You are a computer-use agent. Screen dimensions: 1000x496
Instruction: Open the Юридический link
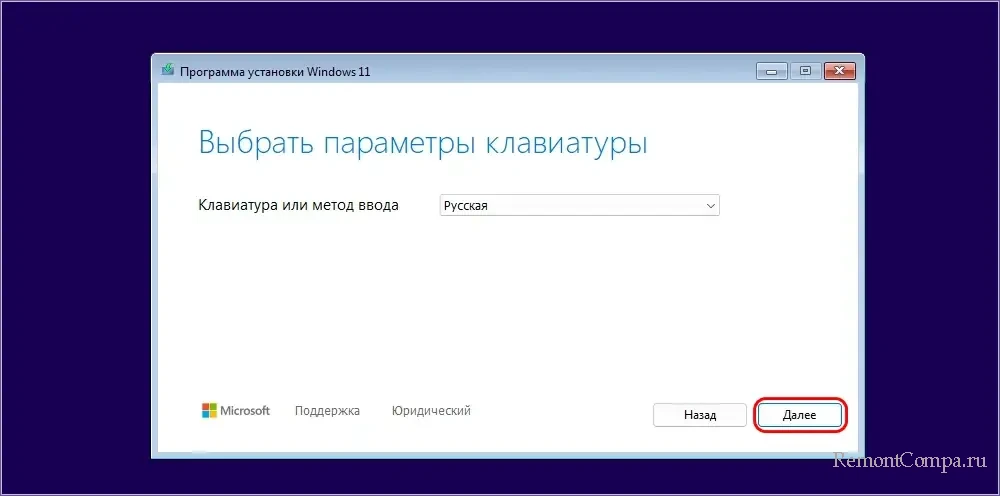(431, 411)
